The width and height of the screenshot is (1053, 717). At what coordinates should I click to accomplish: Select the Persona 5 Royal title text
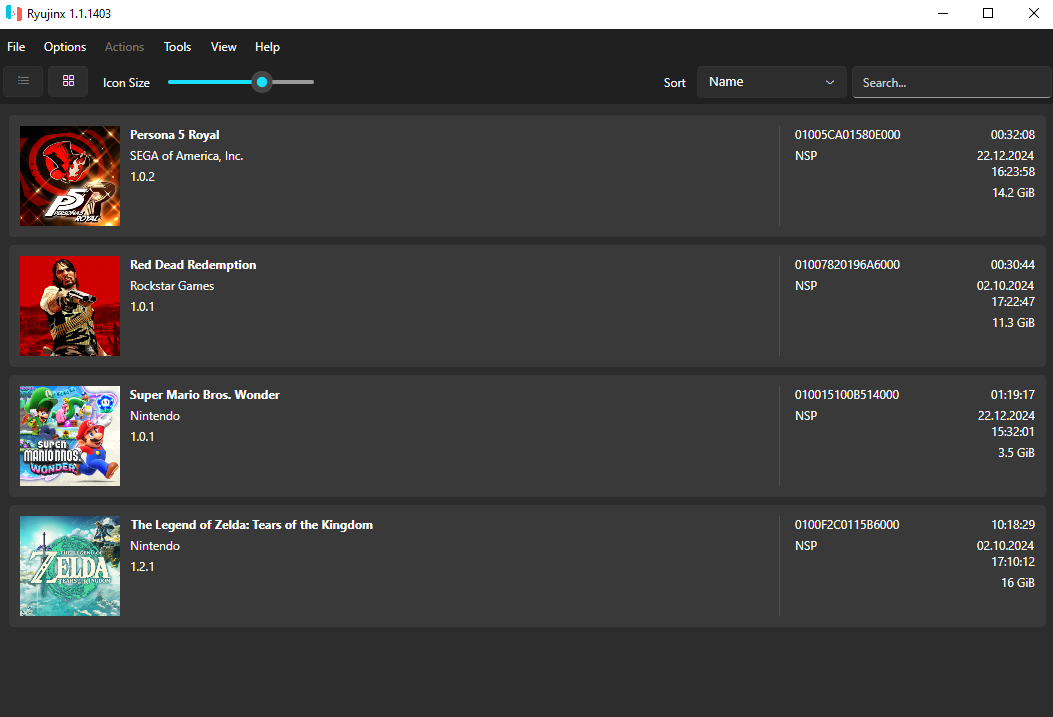pos(175,135)
